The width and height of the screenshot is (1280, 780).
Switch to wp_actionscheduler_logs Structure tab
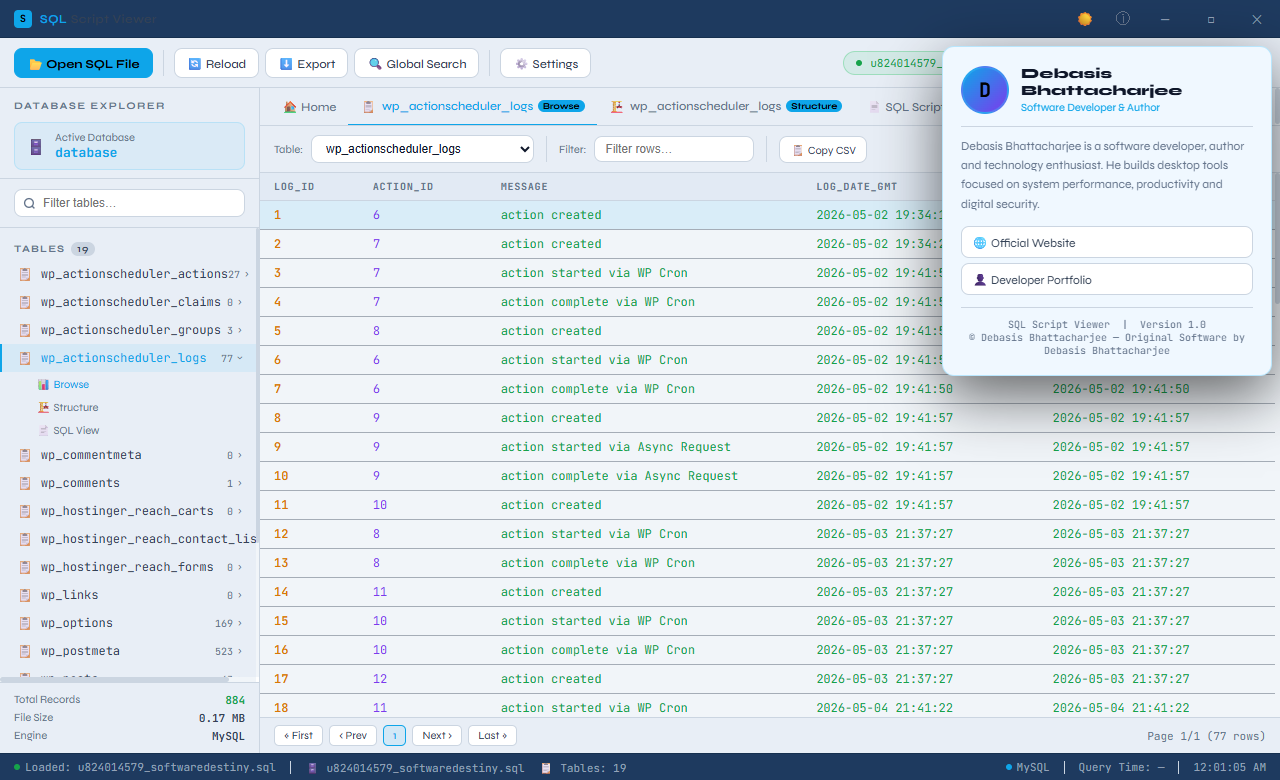tap(726, 106)
